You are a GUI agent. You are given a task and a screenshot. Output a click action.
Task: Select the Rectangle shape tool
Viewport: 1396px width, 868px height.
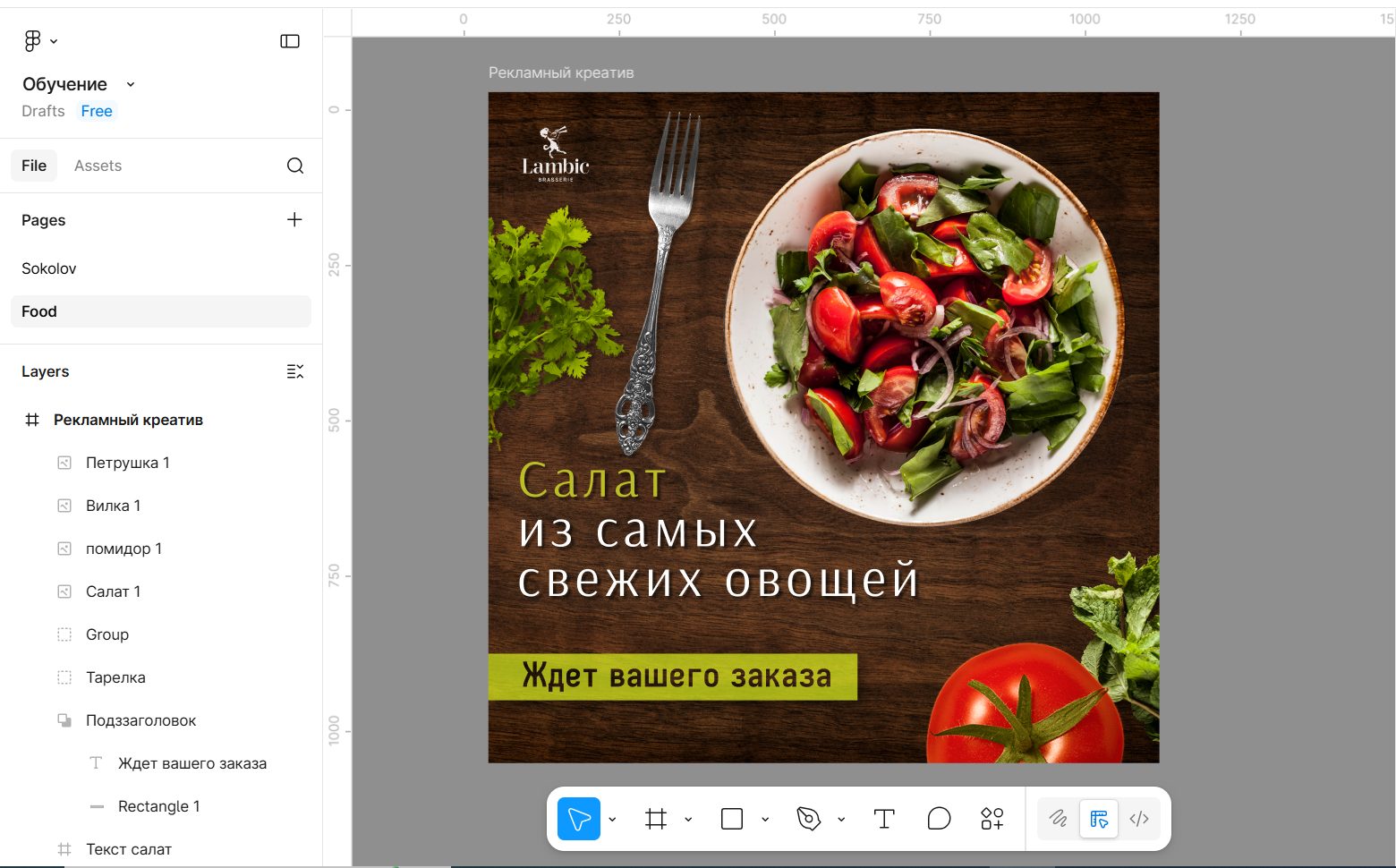coord(732,819)
